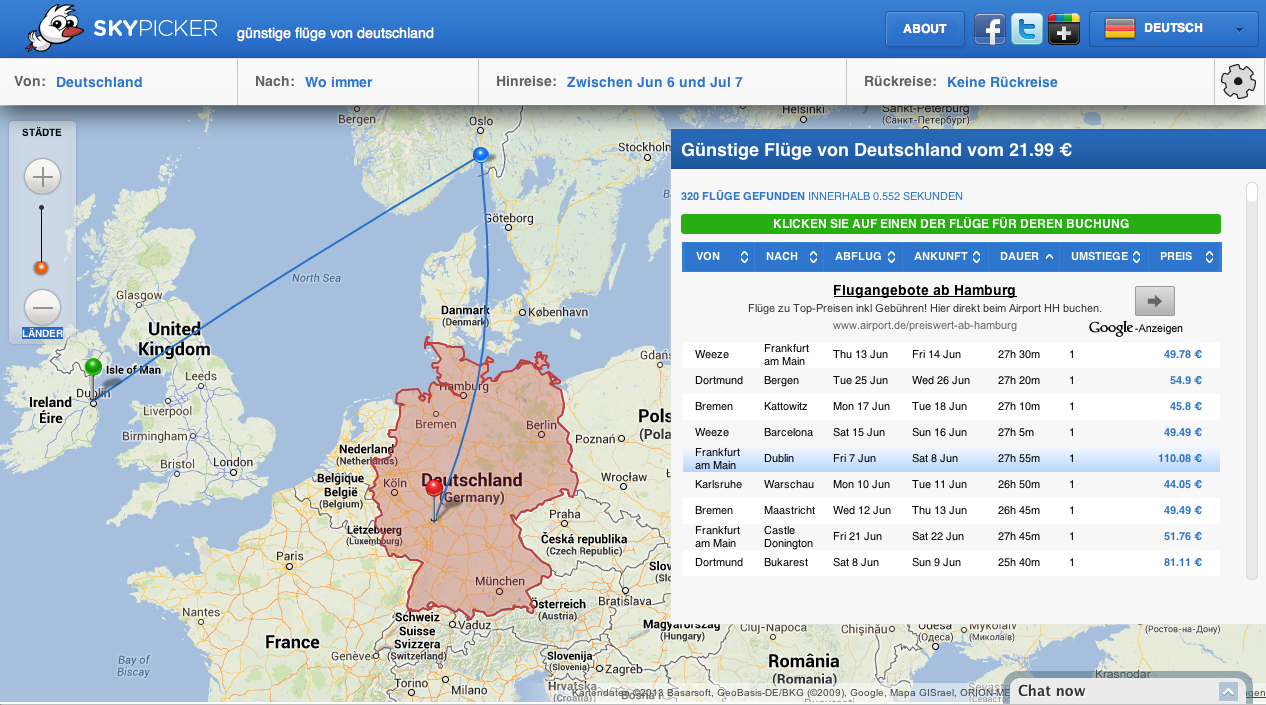Screen dimensions: 1266x705
Task: Click the orange zoom slider handle
Action: click(41, 267)
